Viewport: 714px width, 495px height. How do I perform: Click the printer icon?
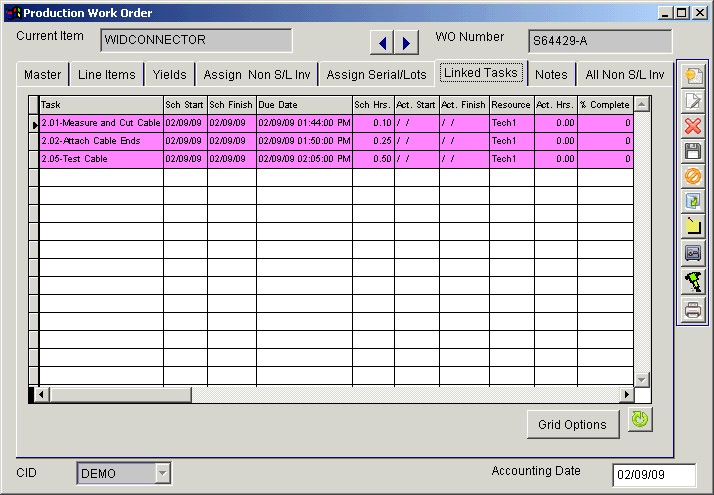[693, 310]
